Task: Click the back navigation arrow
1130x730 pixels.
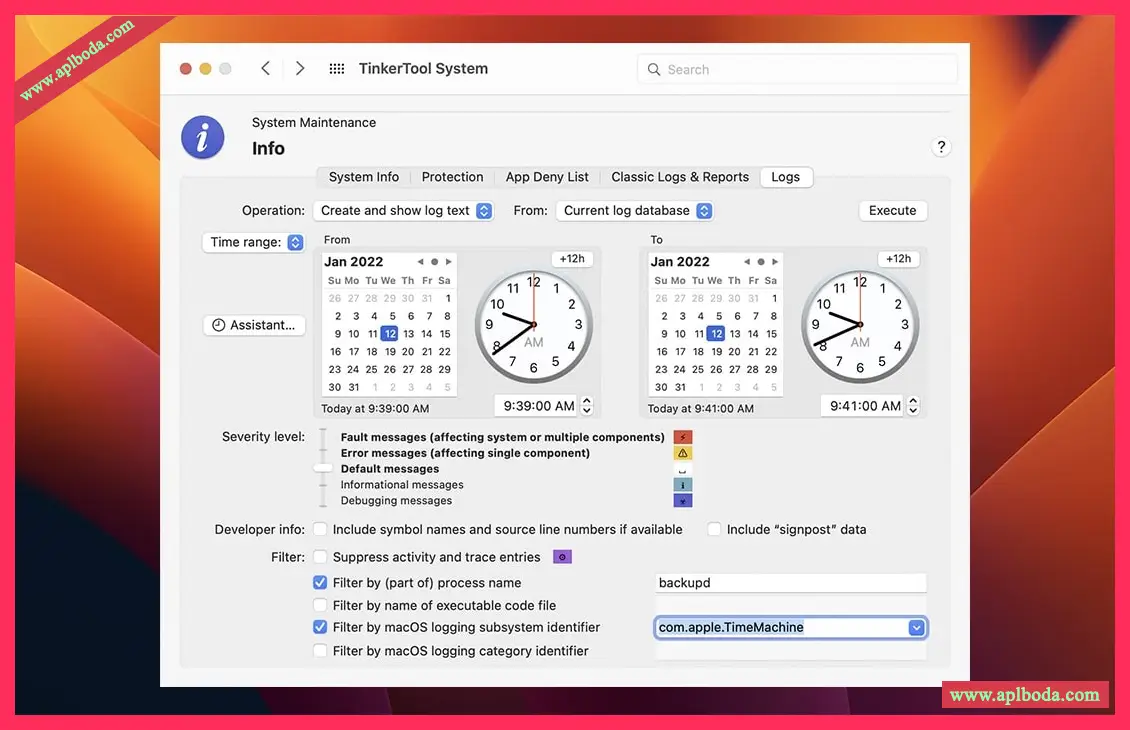Action: (x=265, y=68)
